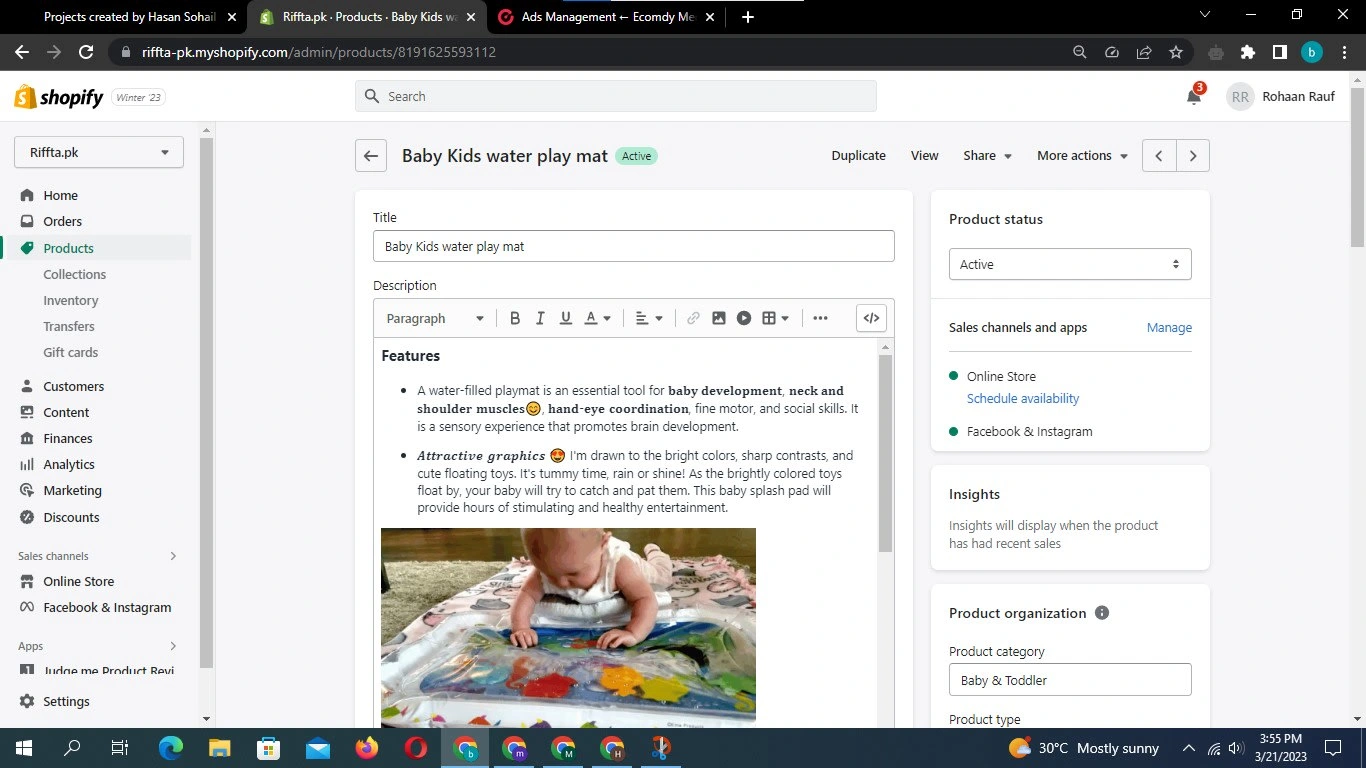Toggle underline formatting in description editor

tap(566, 318)
